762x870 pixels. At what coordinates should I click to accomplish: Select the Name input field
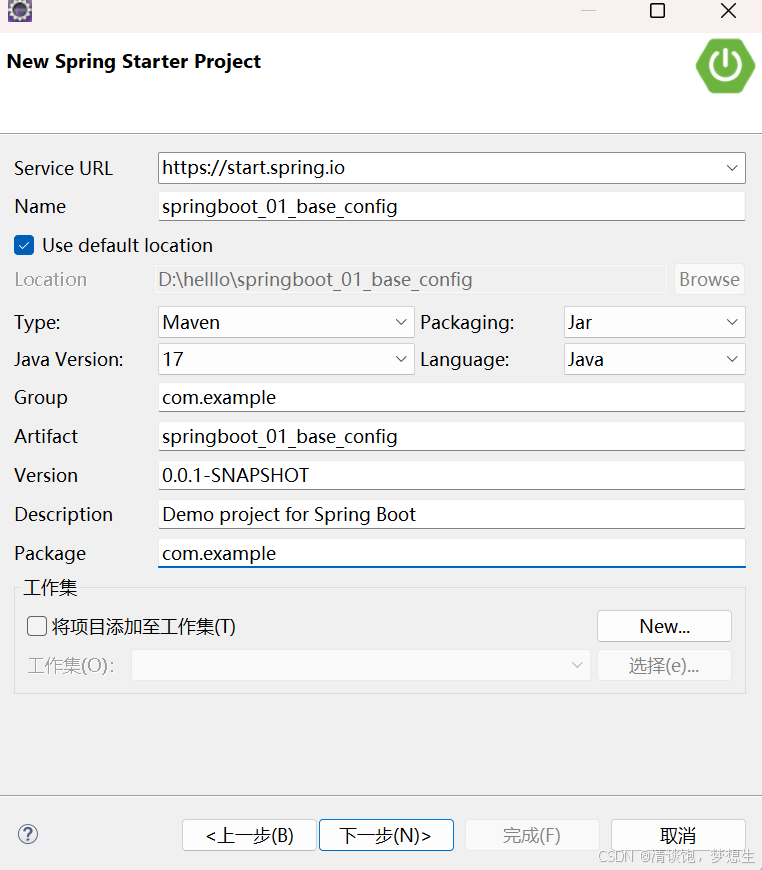pyautogui.click(x=450, y=205)
